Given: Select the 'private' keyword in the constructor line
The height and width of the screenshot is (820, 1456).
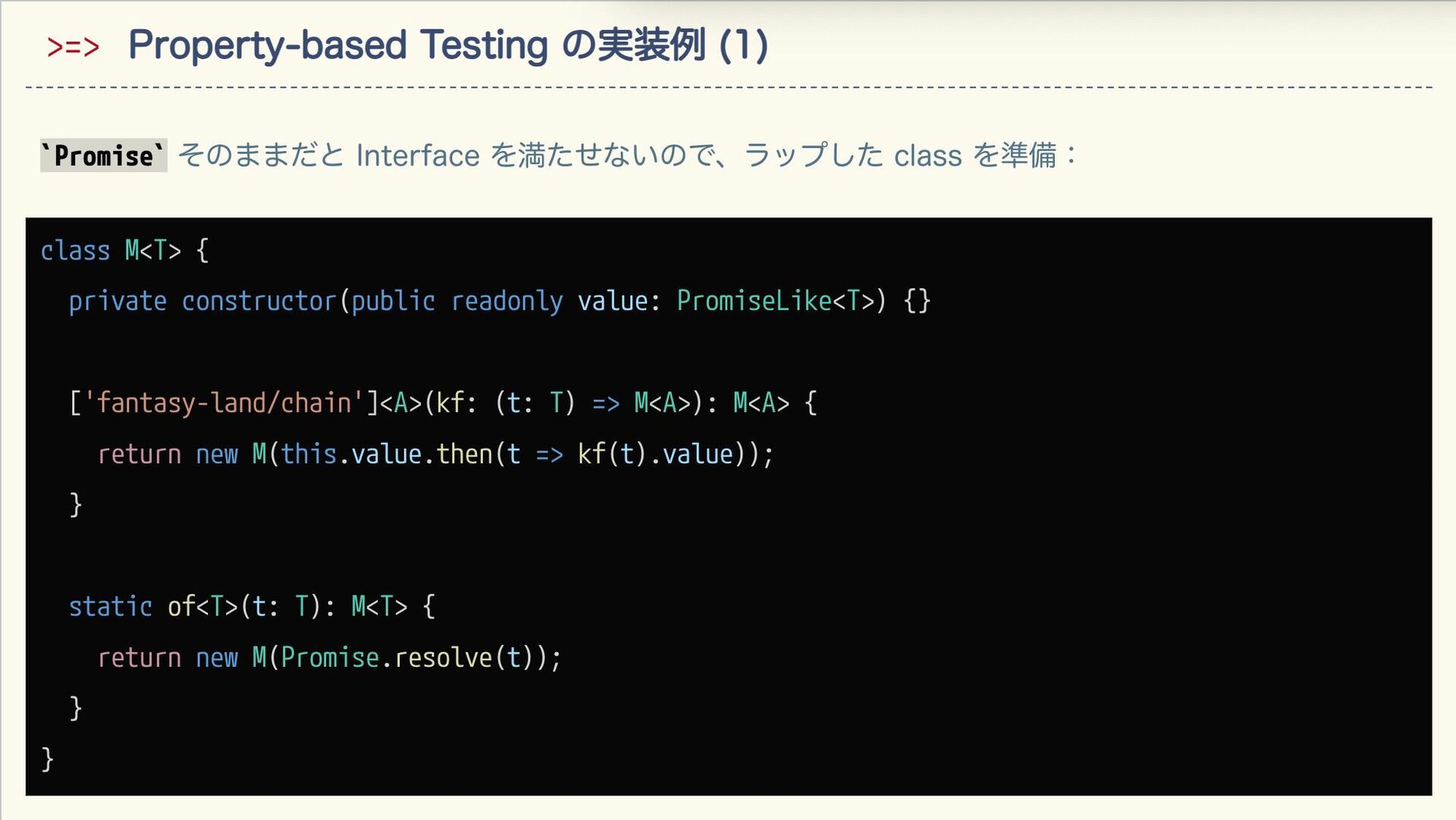Looking at the screenshot, I should (x=118, y=302).
